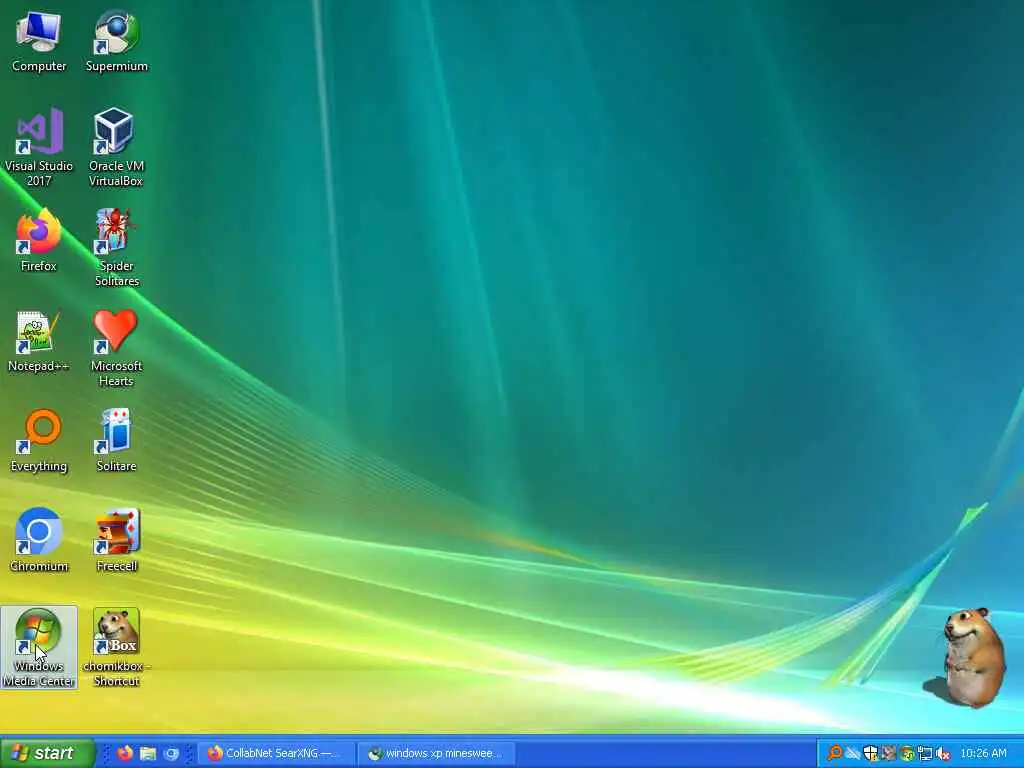Select the Solitare desktop icon
The height and width of the screenshot is (768, 1024).
(x=116, y=441)
